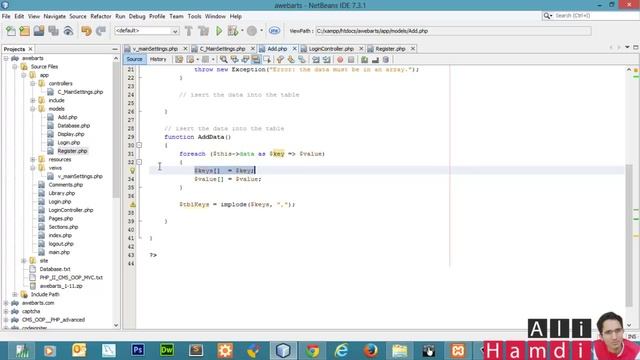
Task: Open Chrome from the taskbar
Action: 312,350
